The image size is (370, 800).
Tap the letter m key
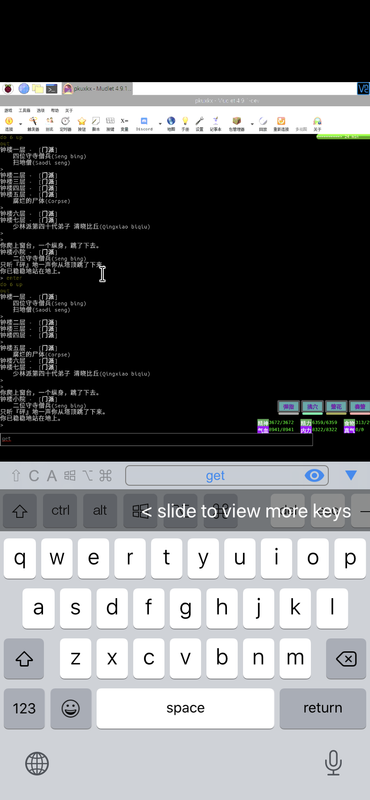point(295,658)
